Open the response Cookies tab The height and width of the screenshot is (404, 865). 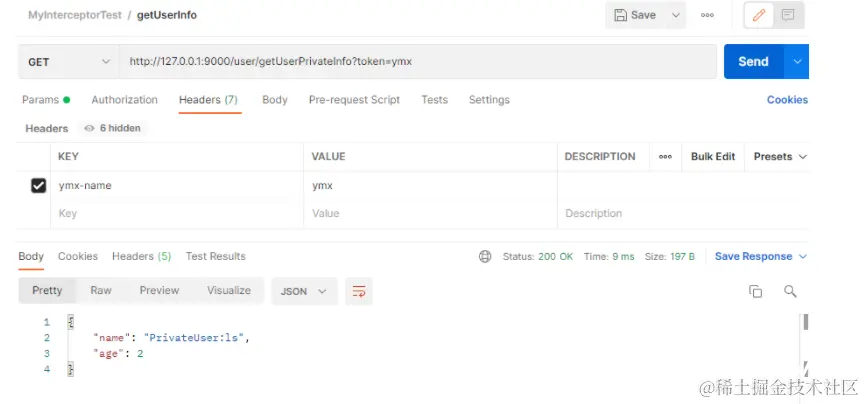pyautogui.click(x=78, y=256)
